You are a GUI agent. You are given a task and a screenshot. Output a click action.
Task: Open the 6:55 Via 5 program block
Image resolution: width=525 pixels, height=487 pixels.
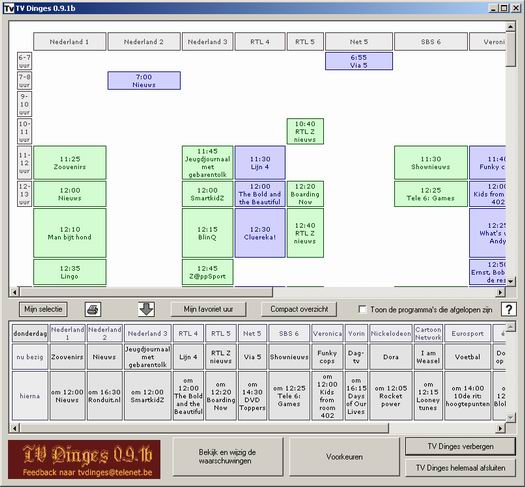point(359,61)
